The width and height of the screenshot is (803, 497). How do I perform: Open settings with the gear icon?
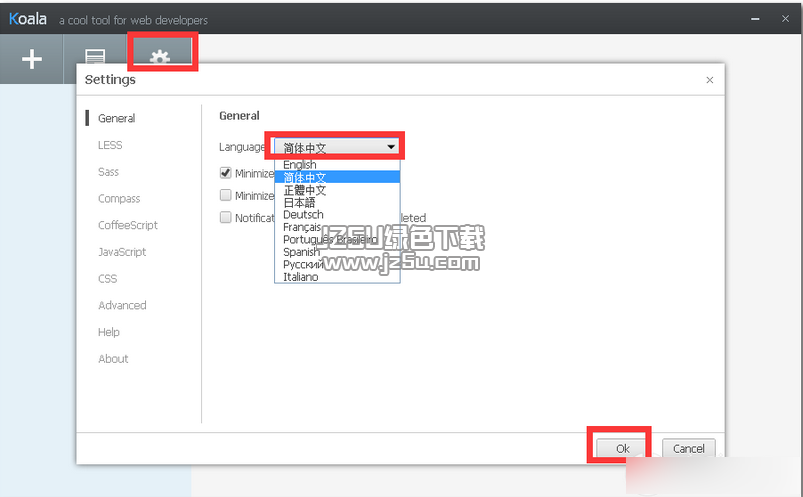pos(160,56)
